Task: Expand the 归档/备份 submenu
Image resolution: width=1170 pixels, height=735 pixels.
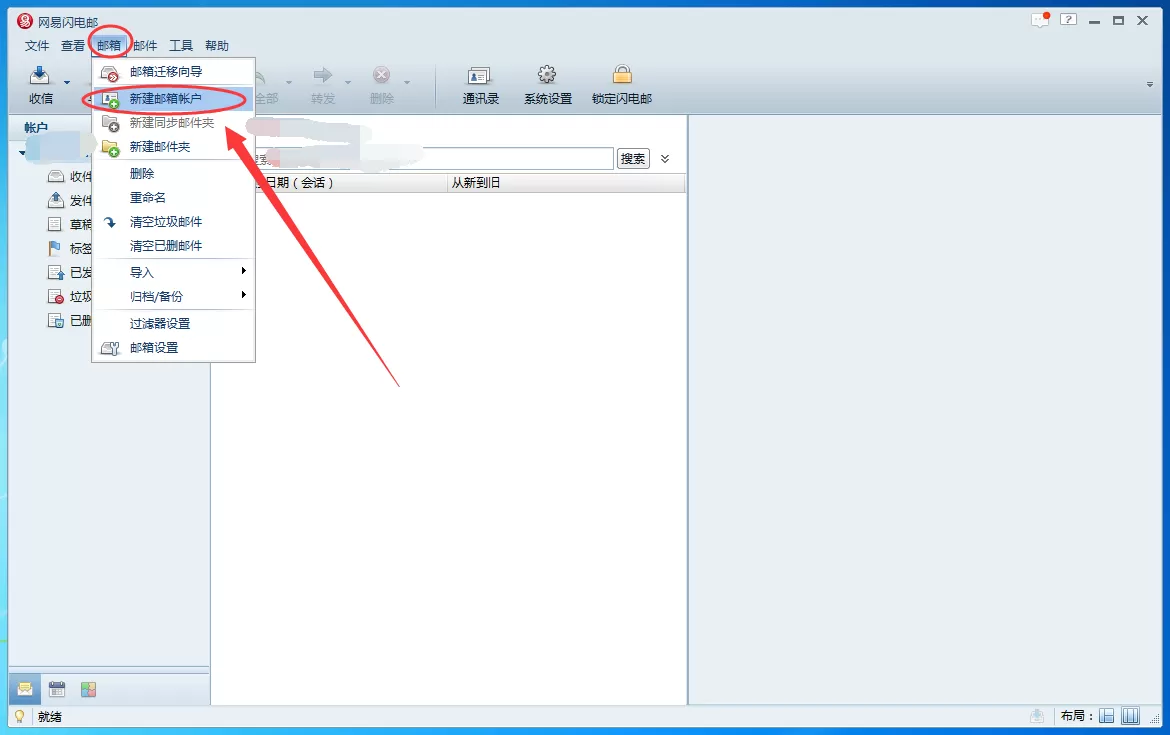Action: [173, 296]
